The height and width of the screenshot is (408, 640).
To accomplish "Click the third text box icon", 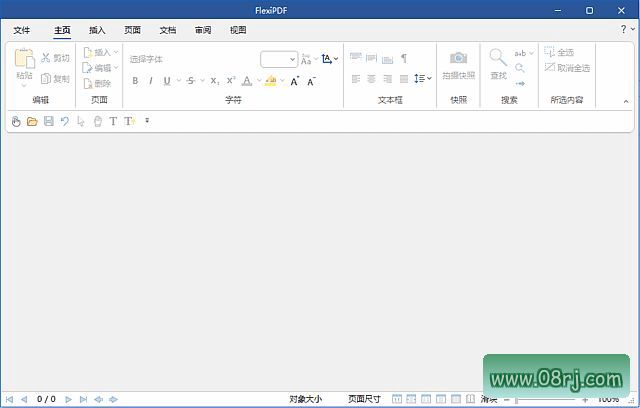I will [387, 59].
